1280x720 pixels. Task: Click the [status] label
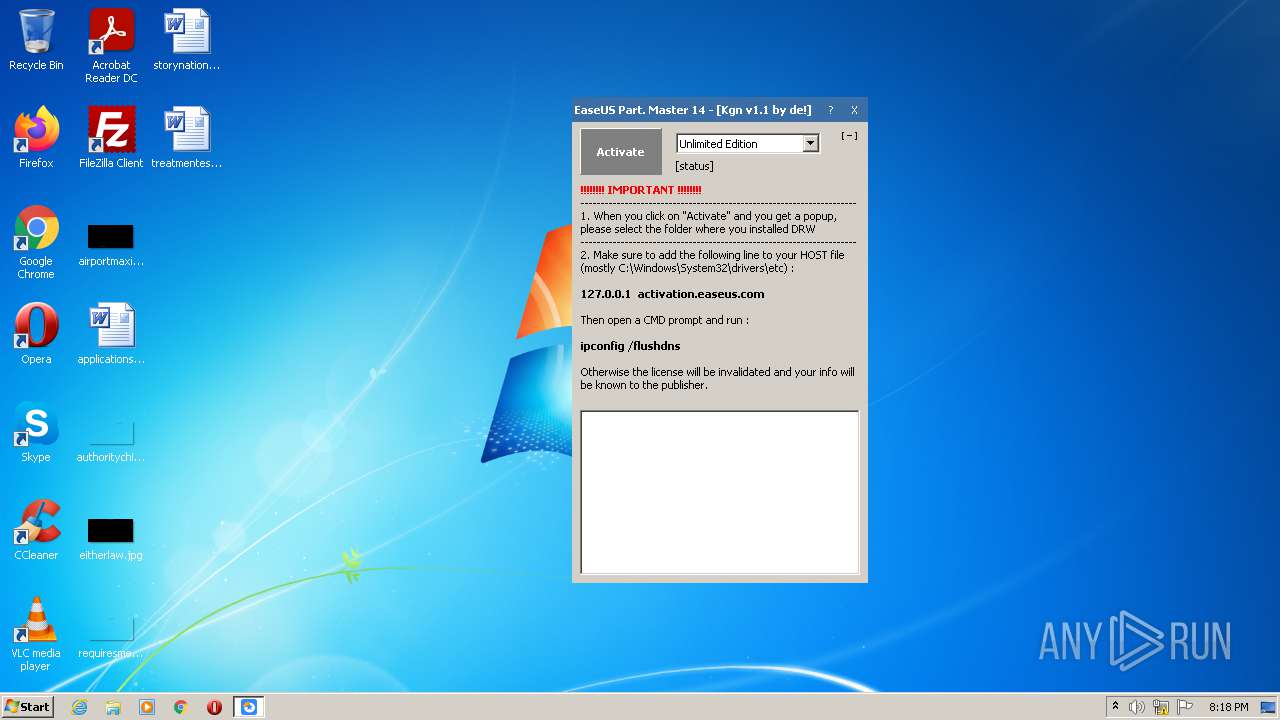point(695,166)
